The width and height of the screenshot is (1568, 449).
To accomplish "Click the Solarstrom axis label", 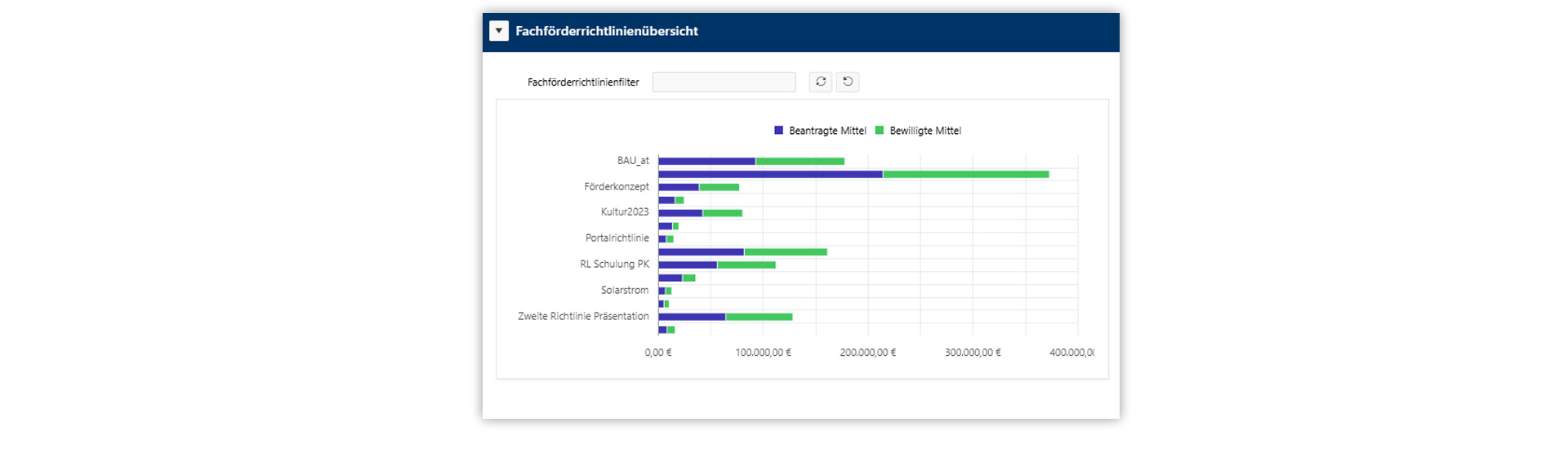I will 625,291.
